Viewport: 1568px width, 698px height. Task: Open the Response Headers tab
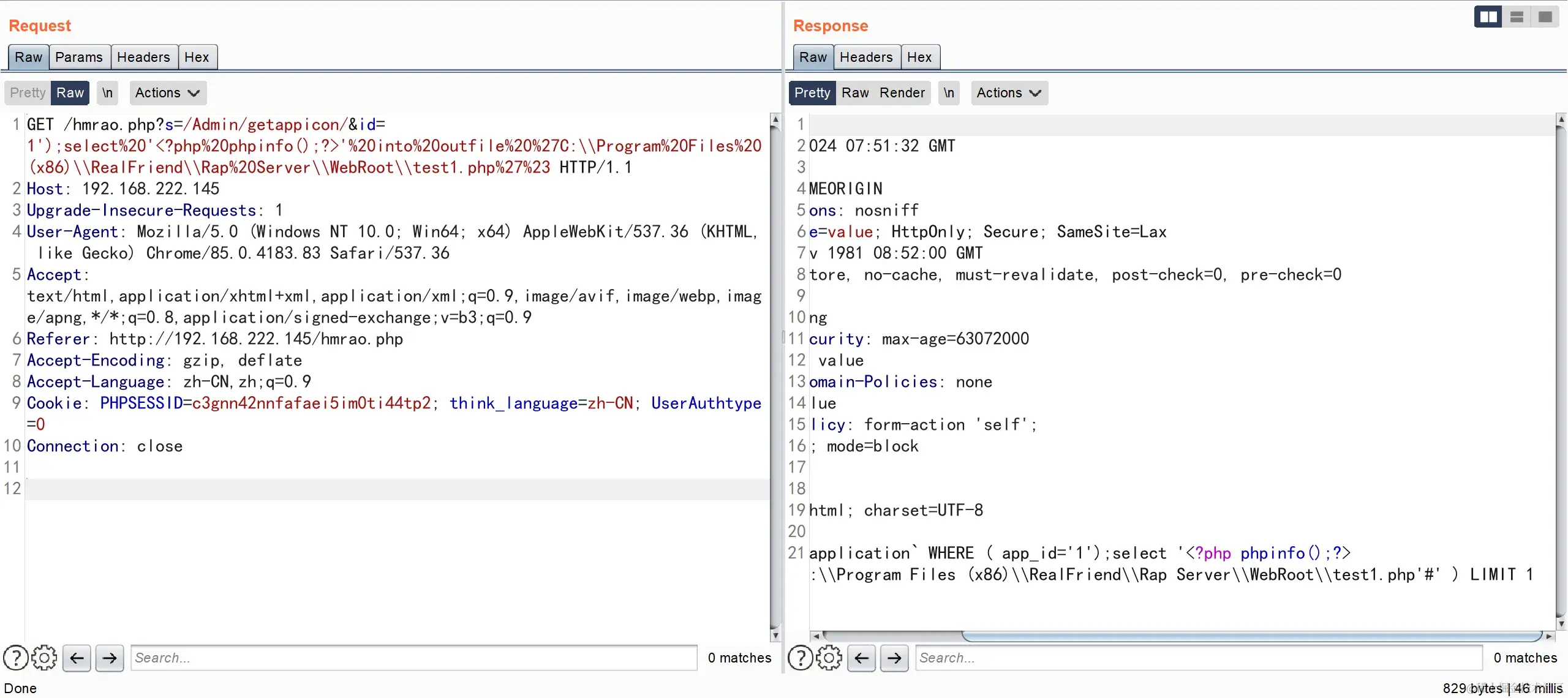pos(866,58)
